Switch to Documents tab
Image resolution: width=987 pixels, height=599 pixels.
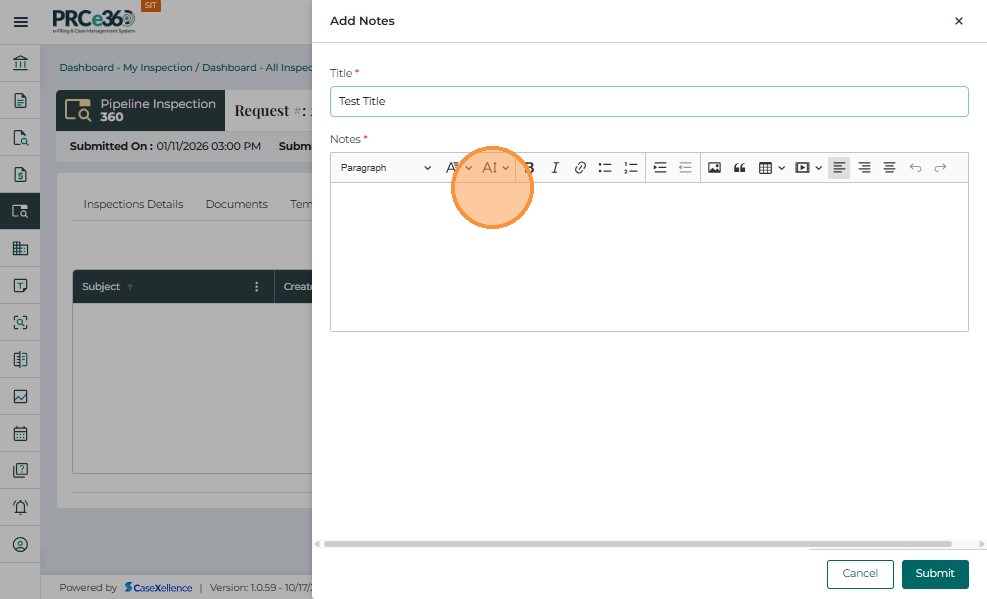pyautogui.click(x=237, y=204)
